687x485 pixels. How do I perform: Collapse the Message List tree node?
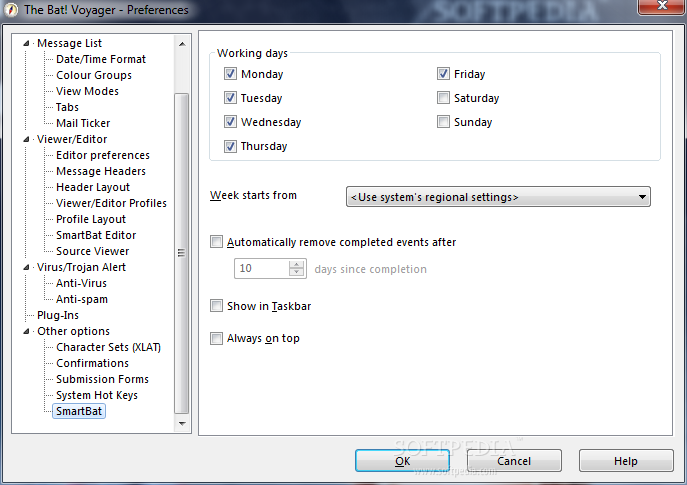26,43
